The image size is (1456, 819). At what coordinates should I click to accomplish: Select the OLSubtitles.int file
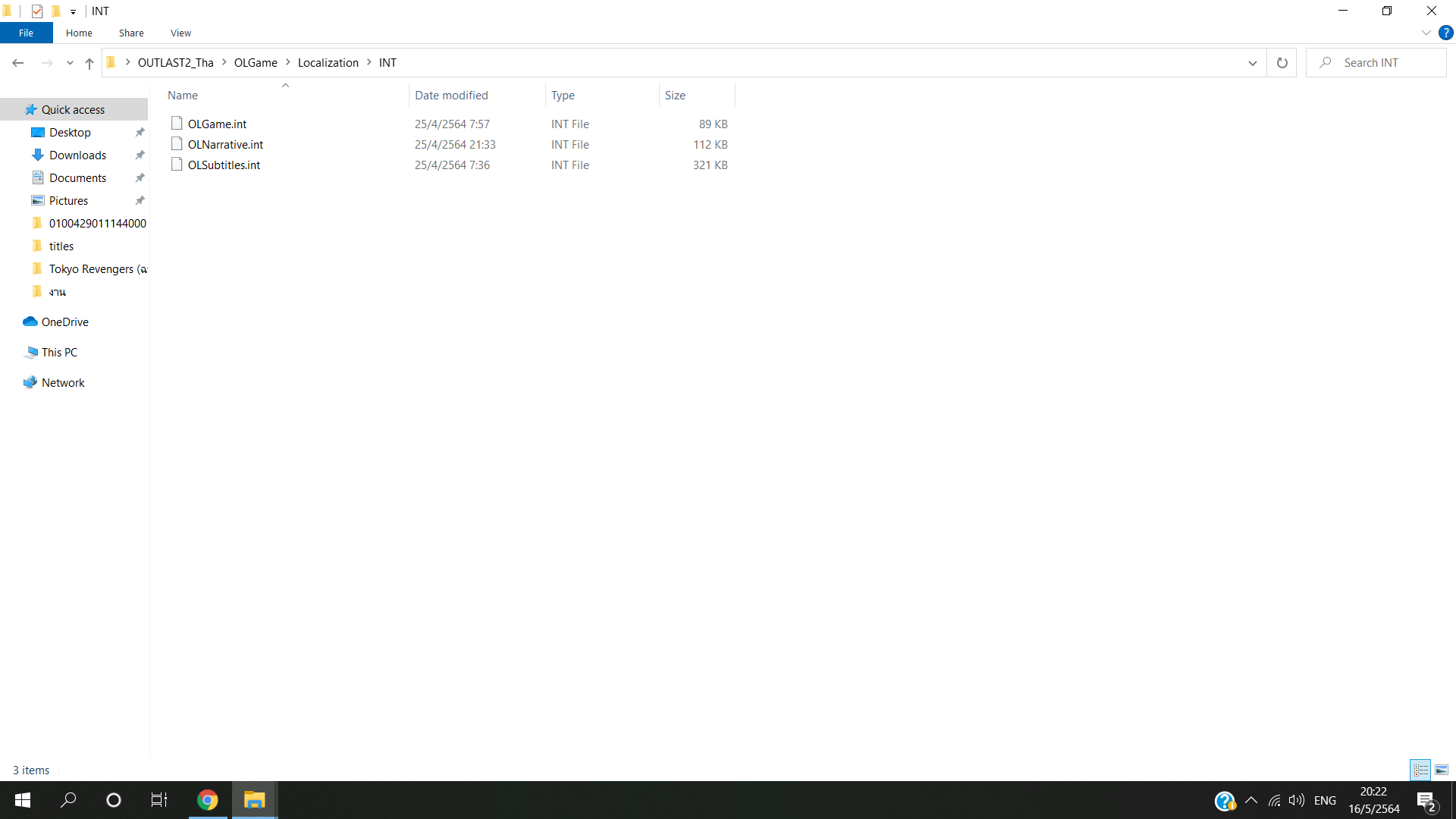pyautogui.click(x=224, y=165)
